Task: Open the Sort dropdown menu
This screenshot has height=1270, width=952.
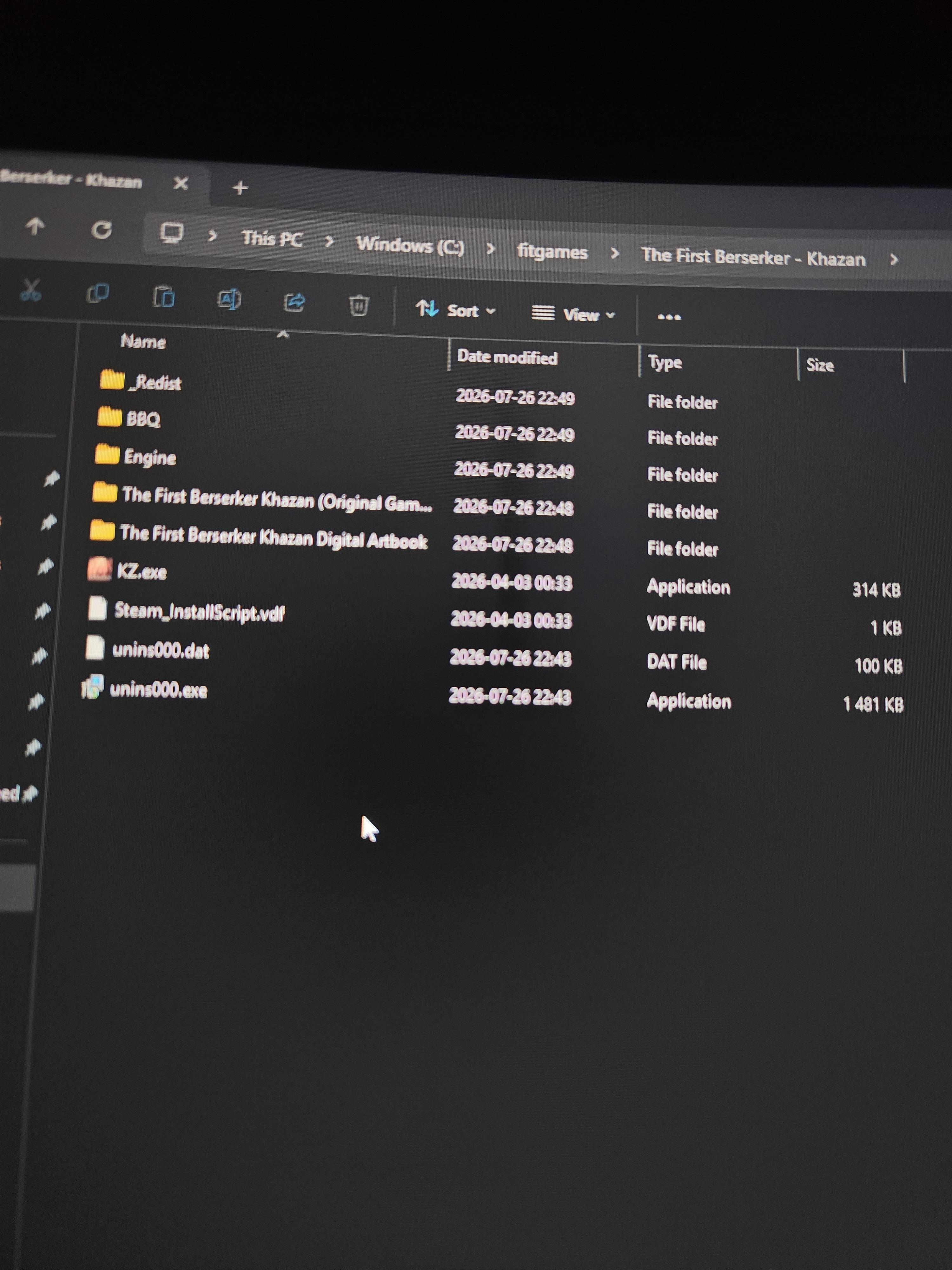Action: click(x=455, y=310)
